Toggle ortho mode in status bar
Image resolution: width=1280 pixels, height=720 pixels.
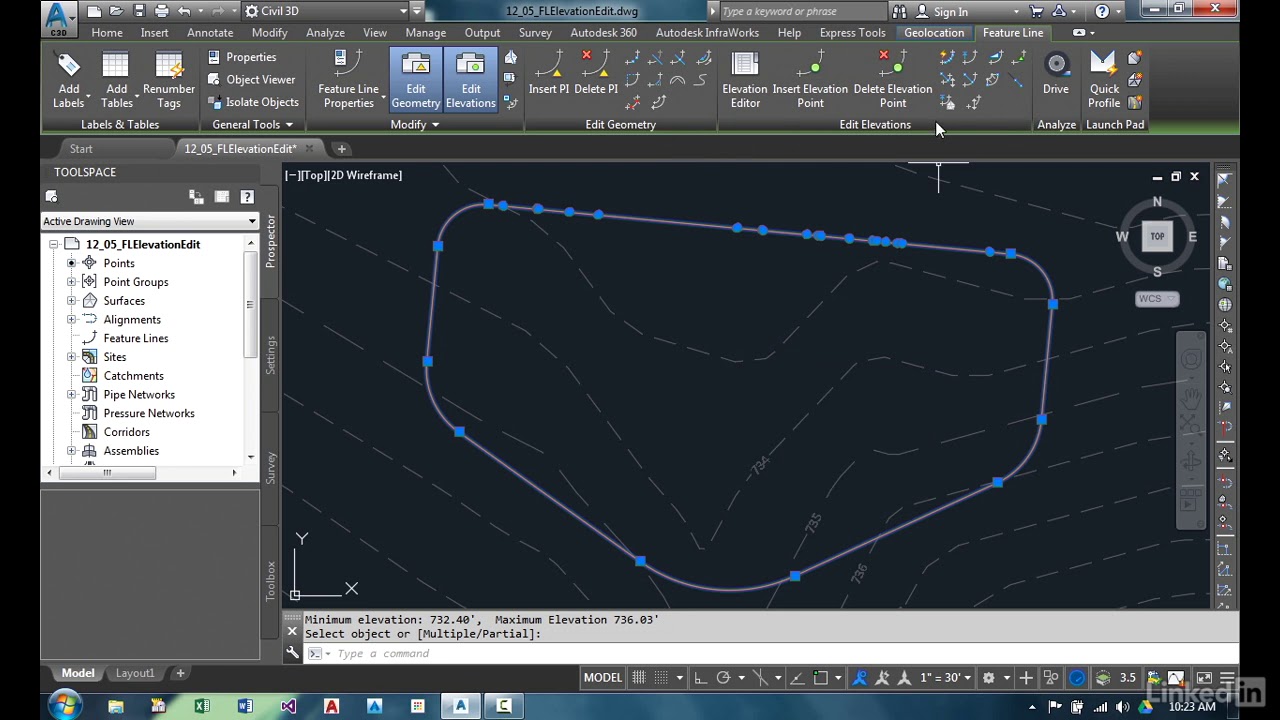click(x=700, y=678)
